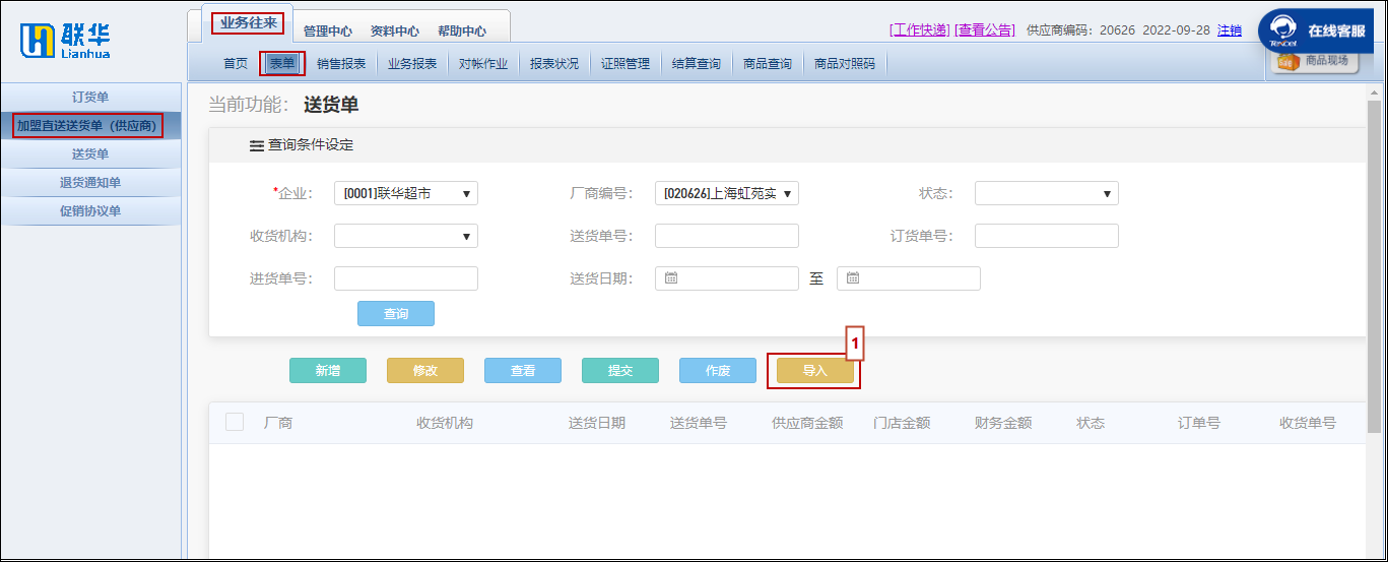
Task: Click the Lianhua logo
Action: point(65,40)
